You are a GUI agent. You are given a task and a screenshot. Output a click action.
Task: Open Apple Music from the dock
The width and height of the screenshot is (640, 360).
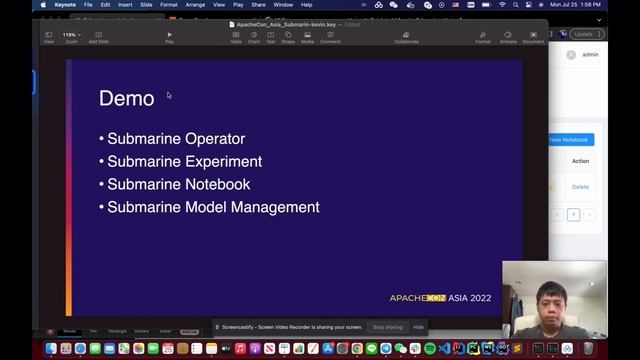pyautogui.click(x=240, y=349)
